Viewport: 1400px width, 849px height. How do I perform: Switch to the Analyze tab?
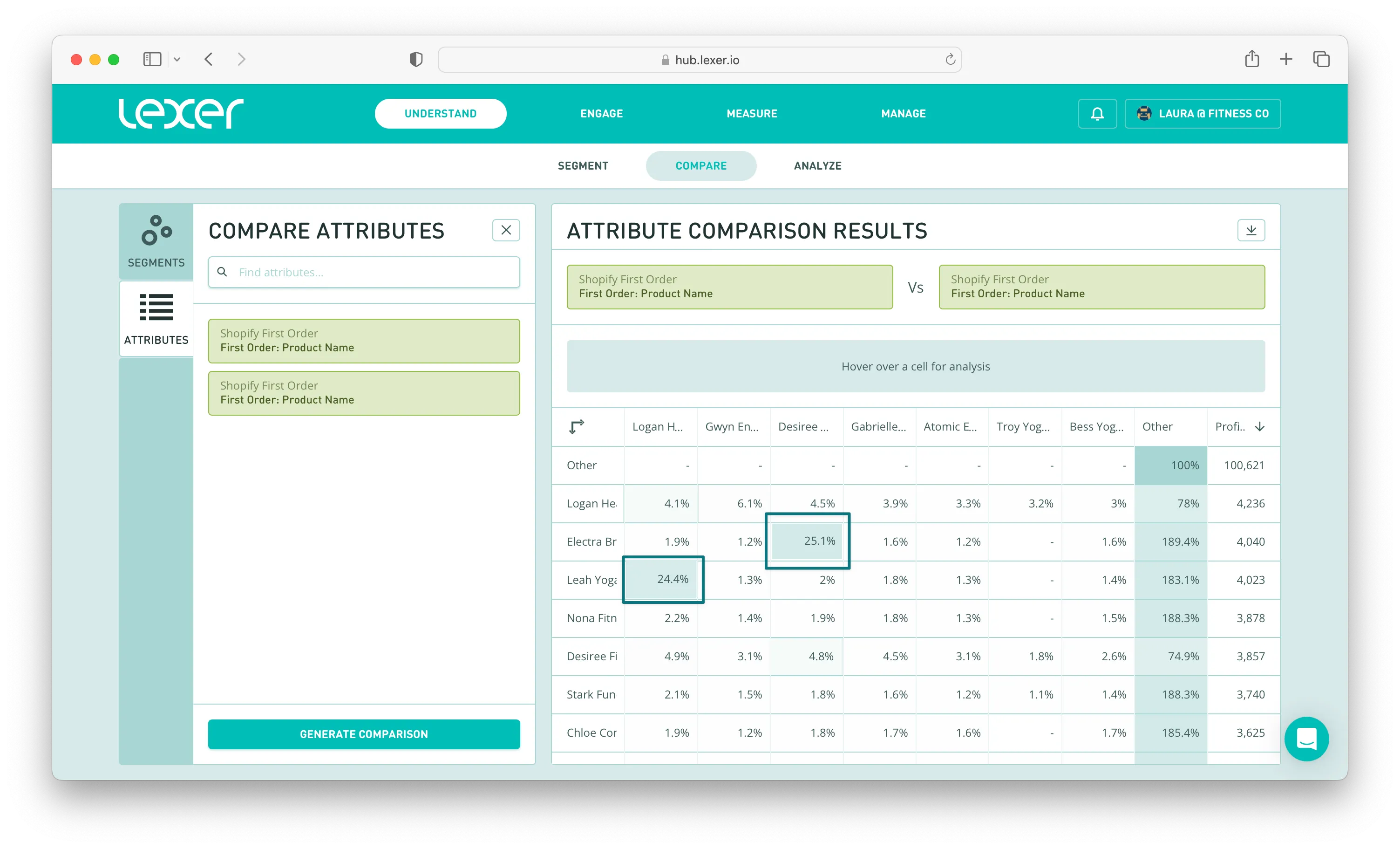pos(817,165)
